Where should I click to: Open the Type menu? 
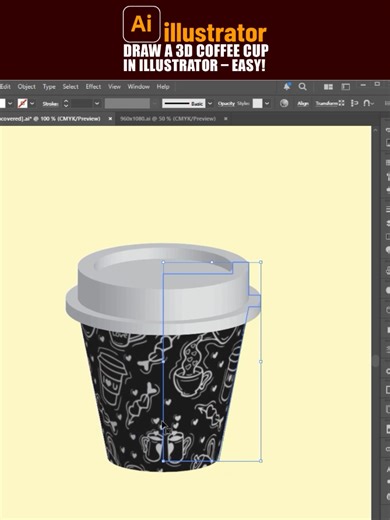(x=49, y=87)
